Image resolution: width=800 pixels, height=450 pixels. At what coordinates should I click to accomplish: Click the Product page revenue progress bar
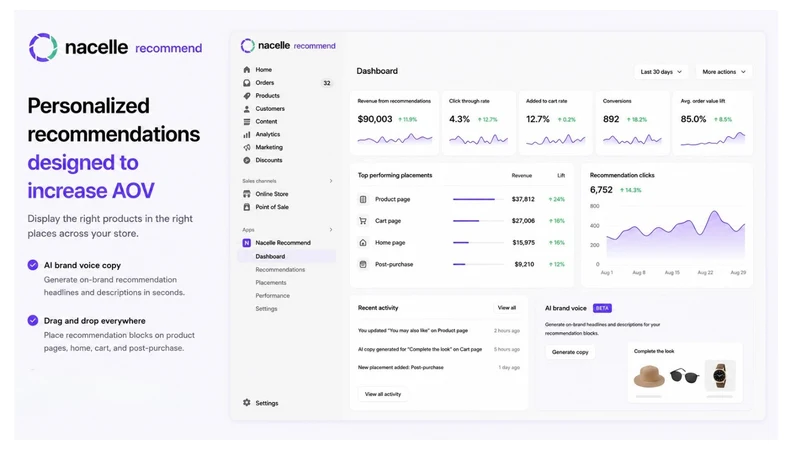point(478,199)
